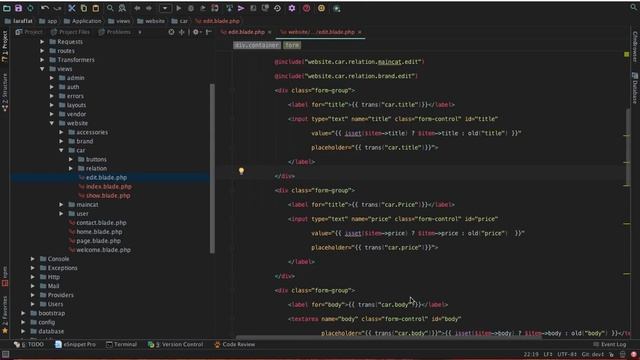The width and height of the screenshot is (640, 360).
Task: Collapse the views folder
Action: pos(42,69)
